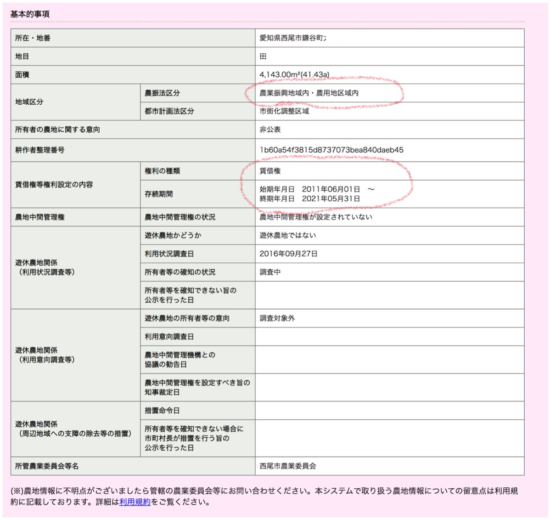Image resolution: width=550 pixels, height=520 pixels.
Task: Click the footnote about 農地情報に不明点
Action: click(x=264, y=496)
